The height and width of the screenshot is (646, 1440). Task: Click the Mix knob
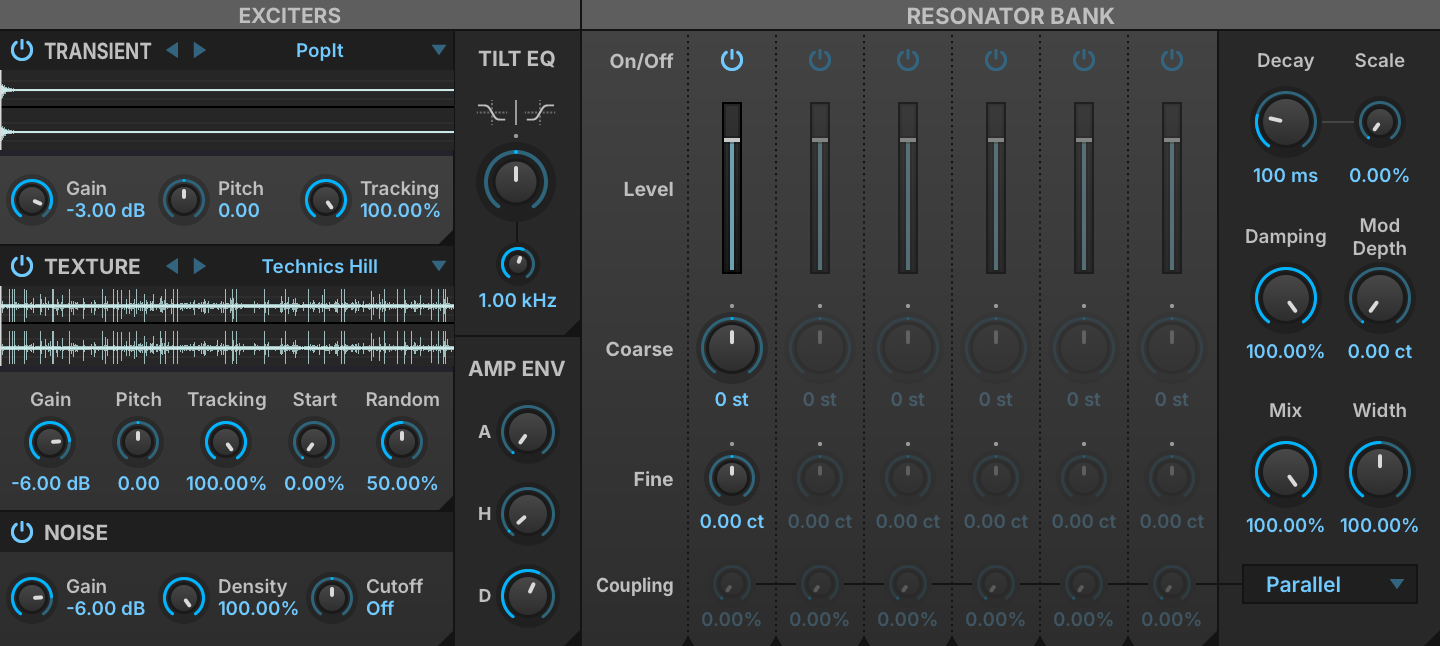click(1286, 473)
